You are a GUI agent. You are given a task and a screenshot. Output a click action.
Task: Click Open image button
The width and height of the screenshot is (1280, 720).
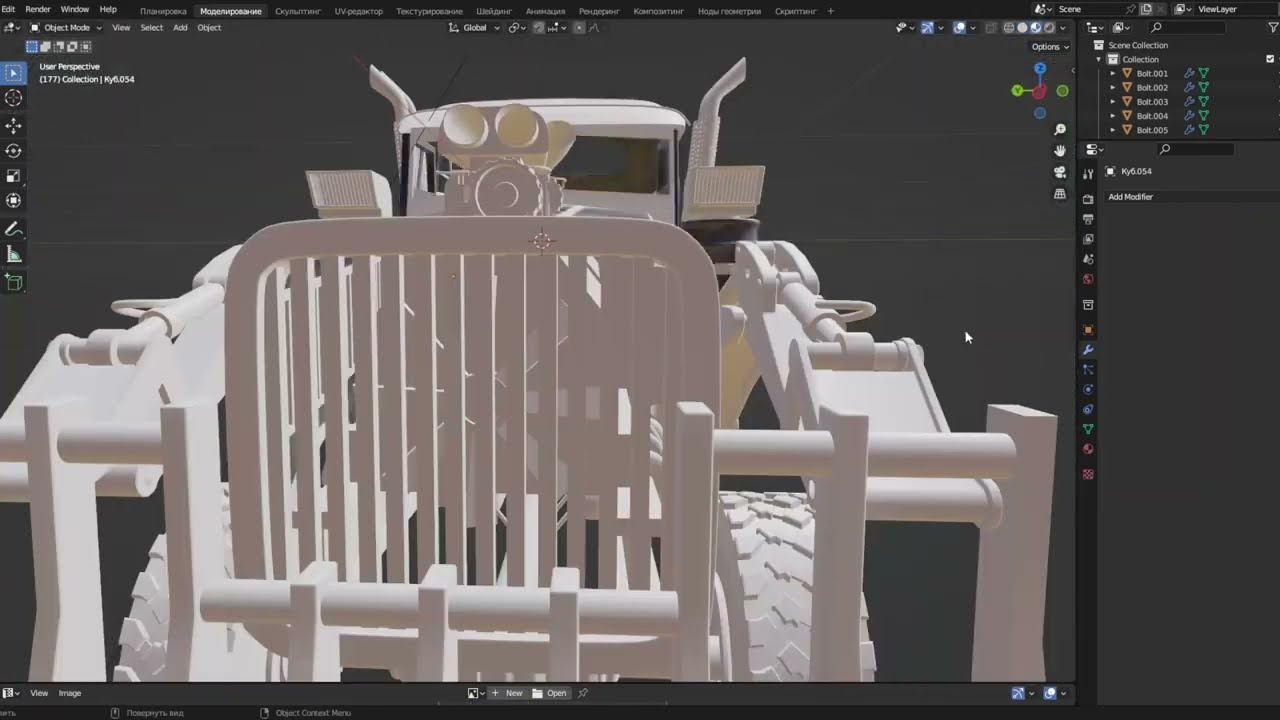click(550, 693)
